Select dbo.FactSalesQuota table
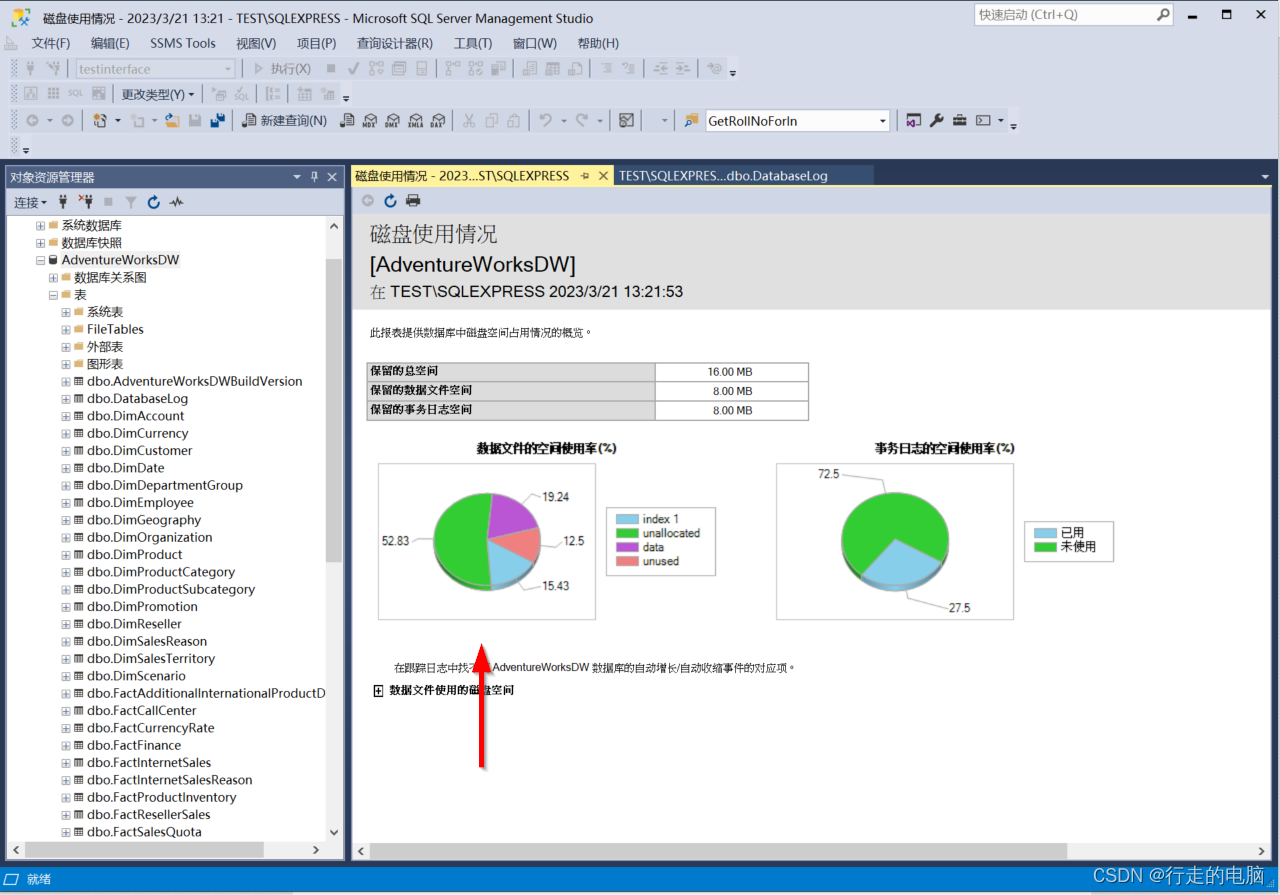This screenshot has width=1280, height=895. click(x=144, y=832)
